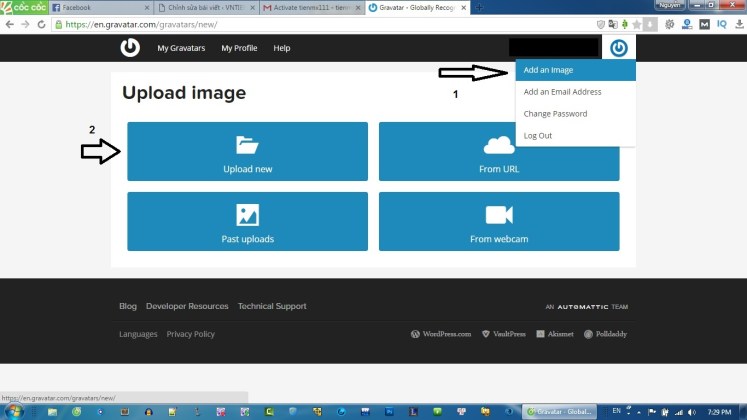
Task: Bookmark page with the star icon
Action: tap(636, 24)
